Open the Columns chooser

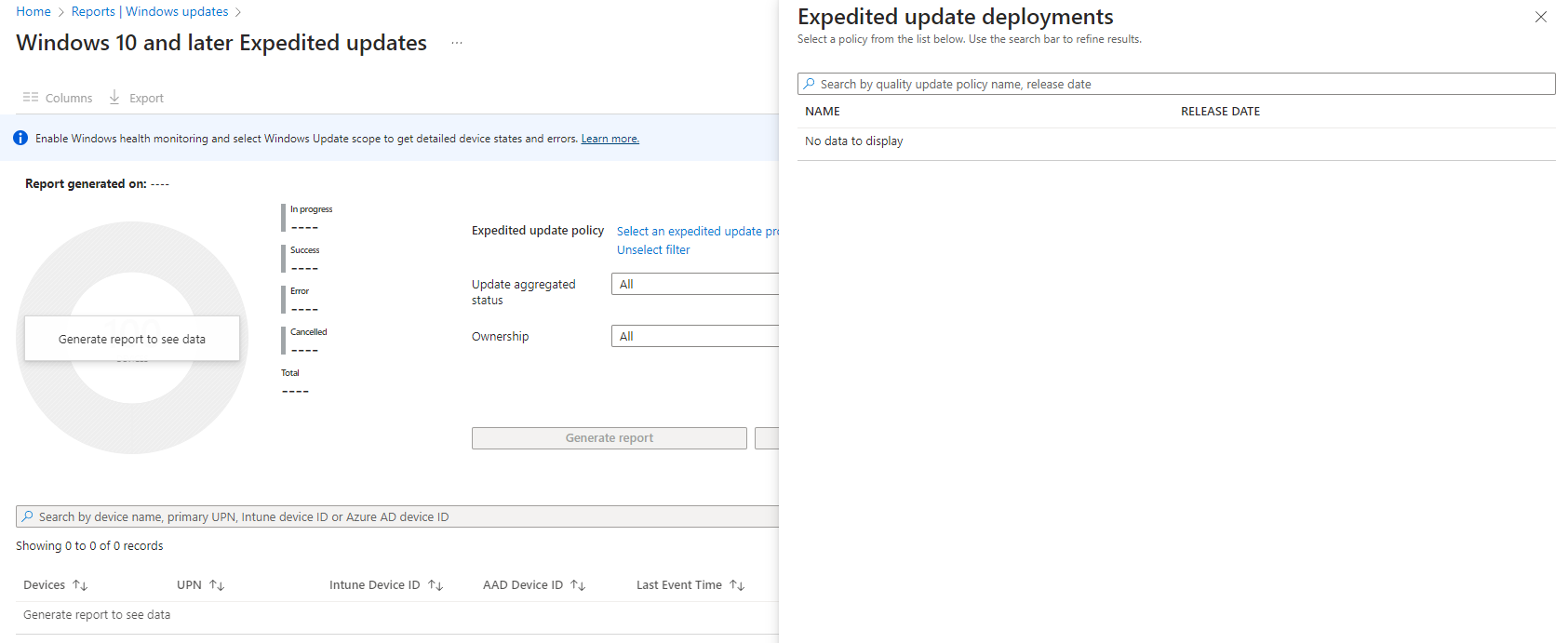click(58, 98)
